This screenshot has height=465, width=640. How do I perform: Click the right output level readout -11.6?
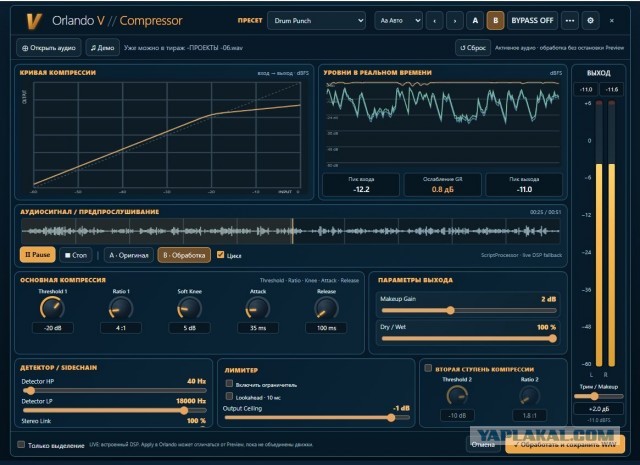[611, 89]
